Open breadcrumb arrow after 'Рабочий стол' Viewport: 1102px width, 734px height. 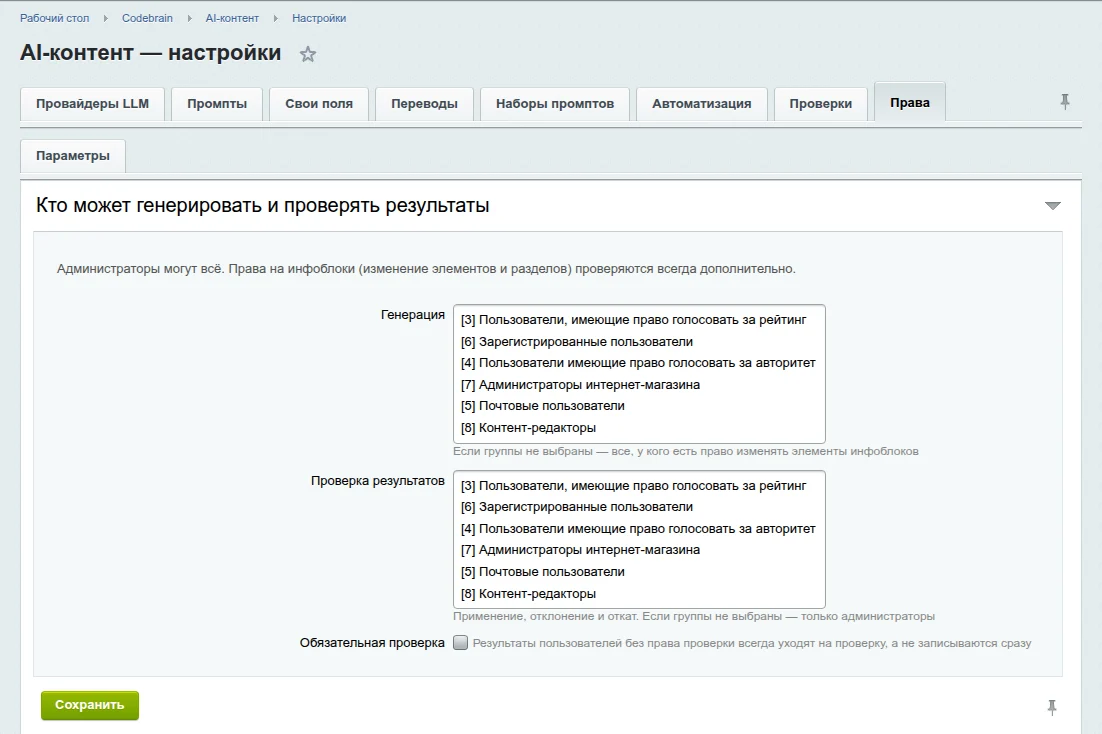pyautogui.click(x=105, y=18)
